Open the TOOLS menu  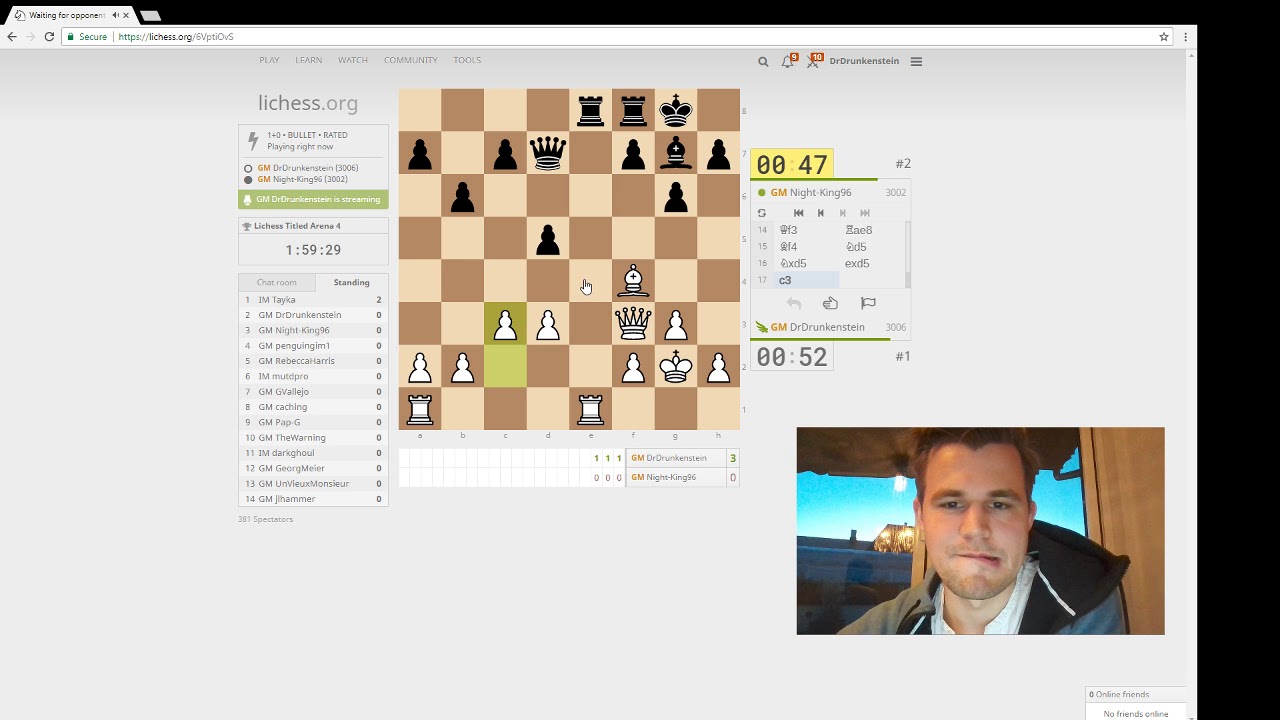tap(467, 60)
